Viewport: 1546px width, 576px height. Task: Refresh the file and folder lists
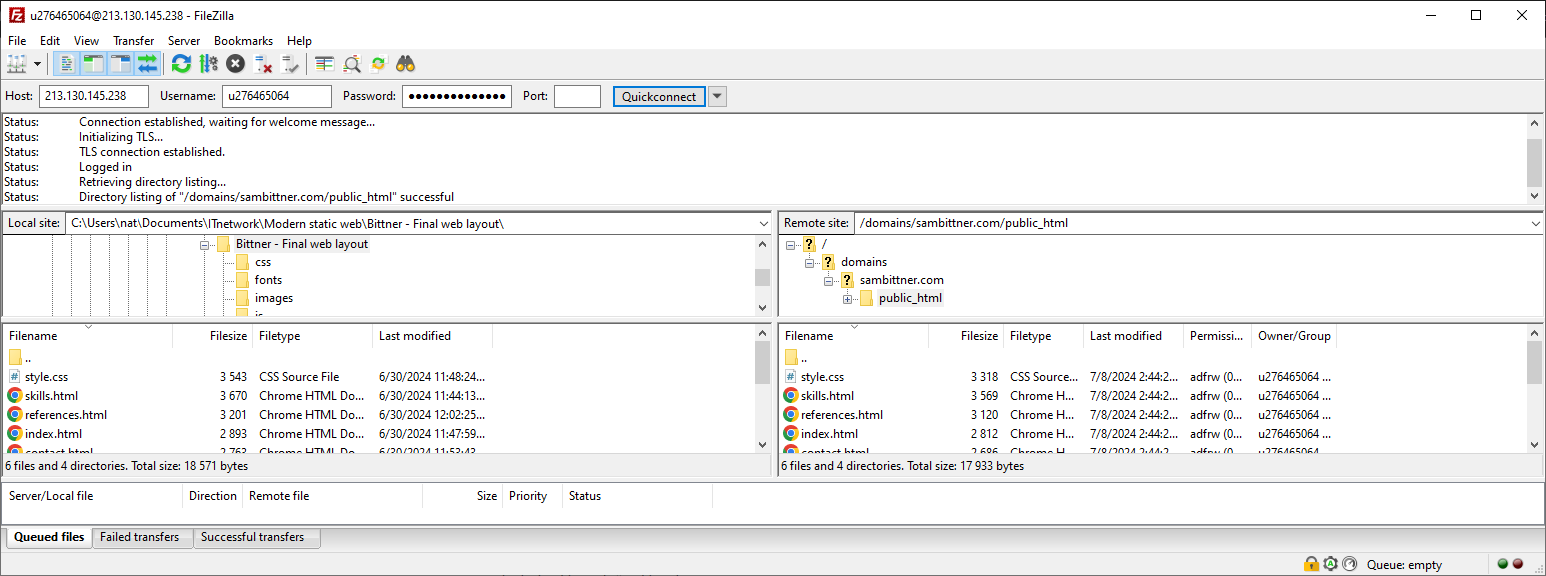click(x=181, y=64)
